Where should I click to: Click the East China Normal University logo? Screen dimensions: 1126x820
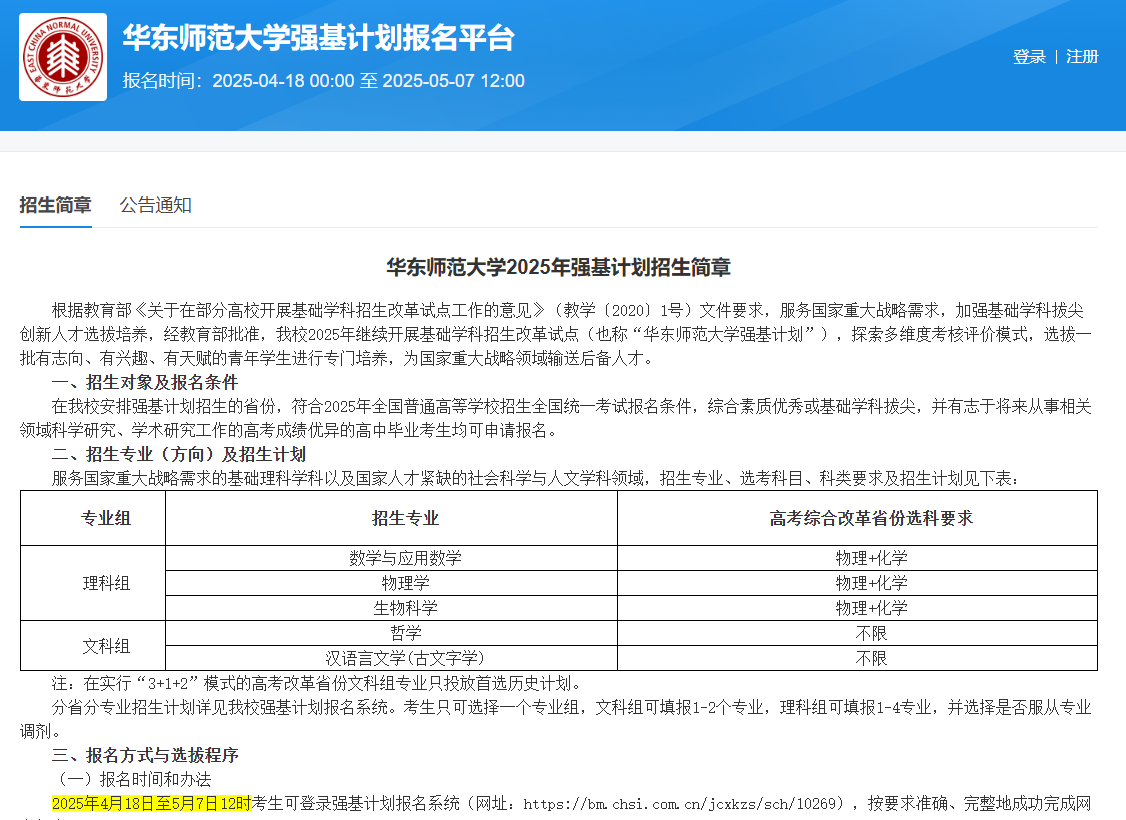coord(62,57)
